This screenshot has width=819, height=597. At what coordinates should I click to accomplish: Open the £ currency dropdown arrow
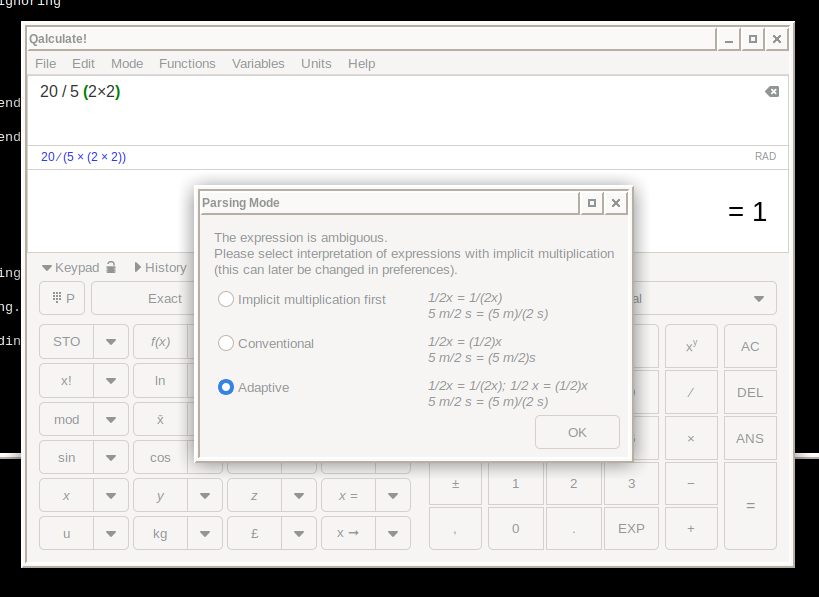pos(299,533)
